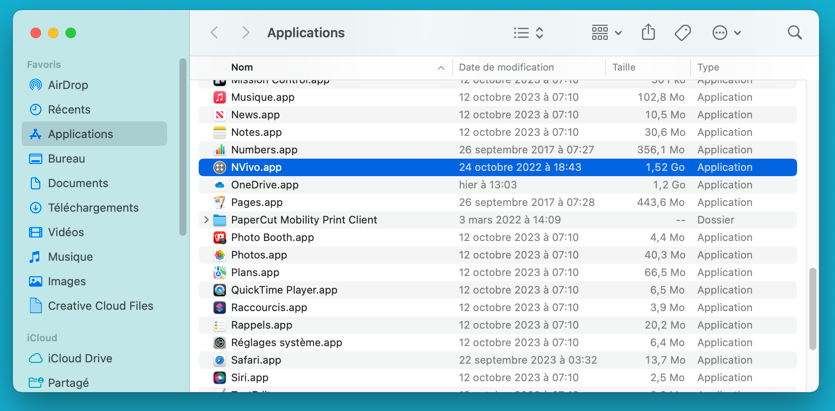Open the list view mode selector

(528, 33)
